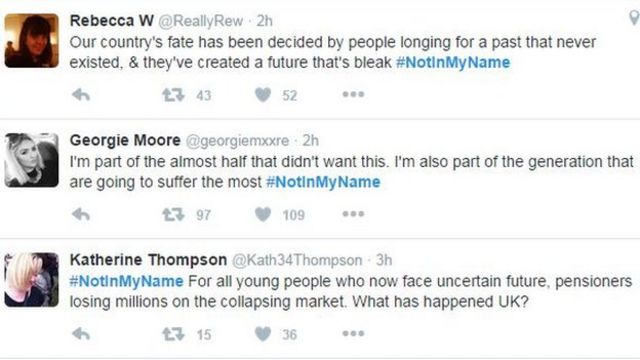Open Katherine Thompson's profile picture

pos(31,280)
